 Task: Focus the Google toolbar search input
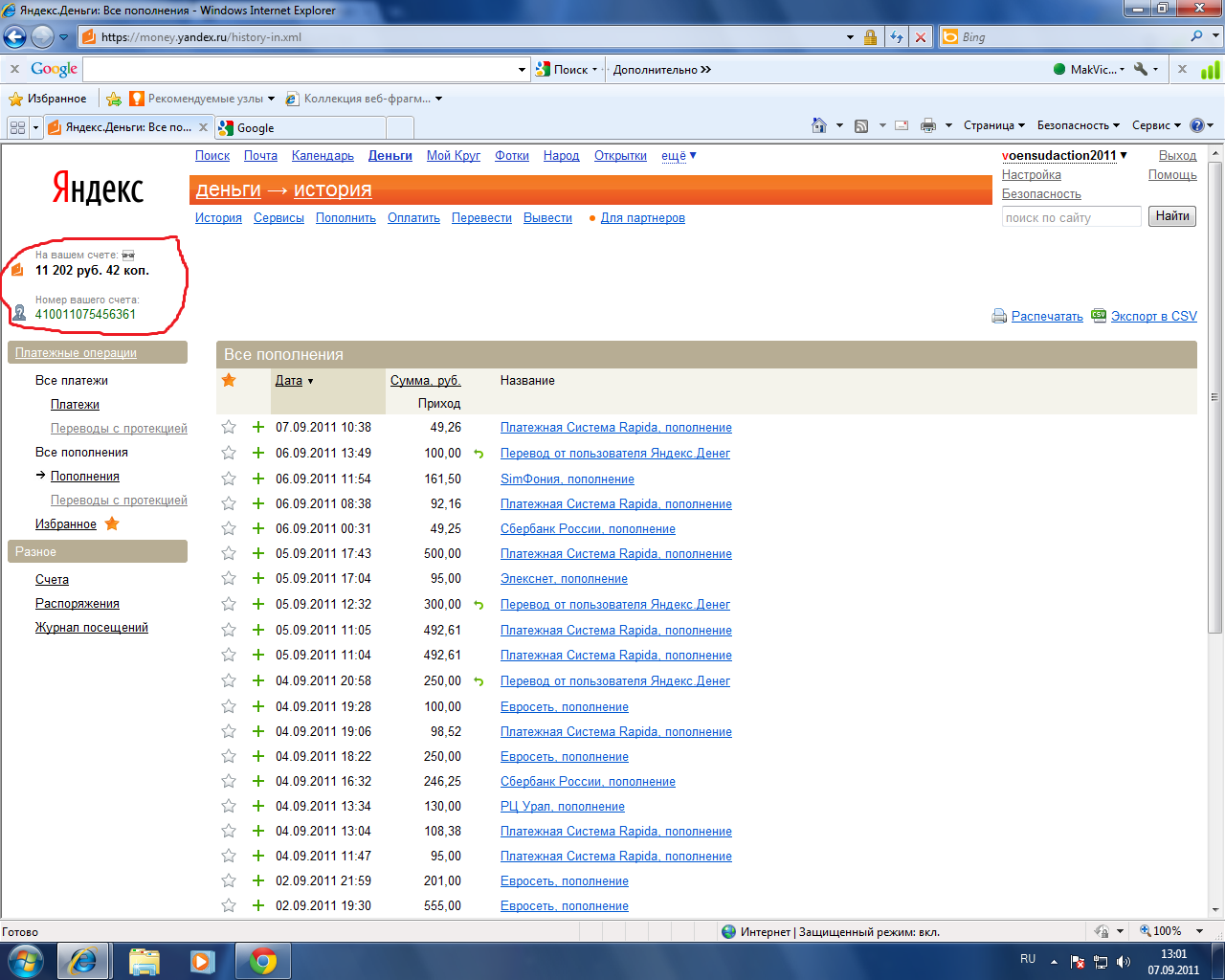[300, 70]
